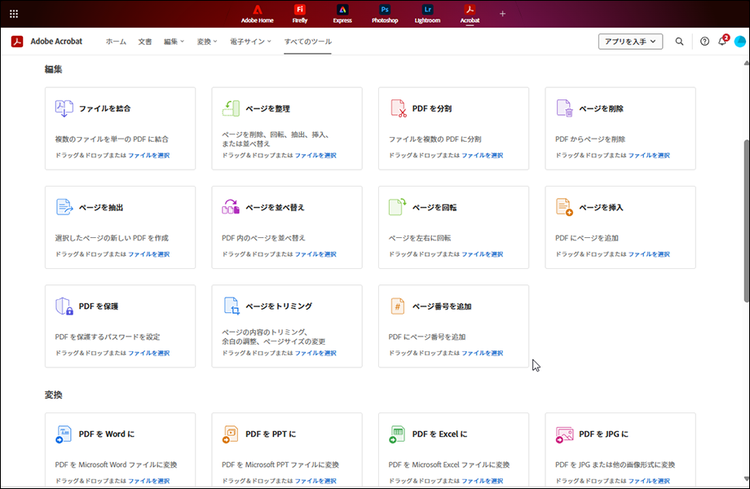Select the PDF を分割 scissors icon

coord(398,108)
